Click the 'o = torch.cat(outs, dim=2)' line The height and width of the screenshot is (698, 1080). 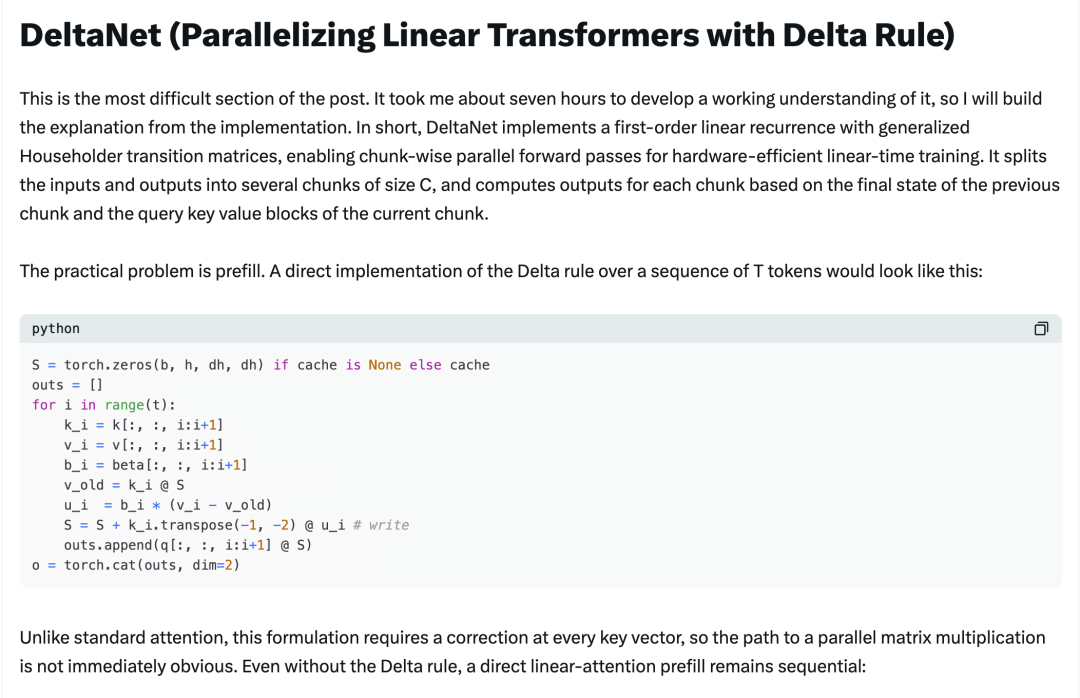[x=136, y=564]
